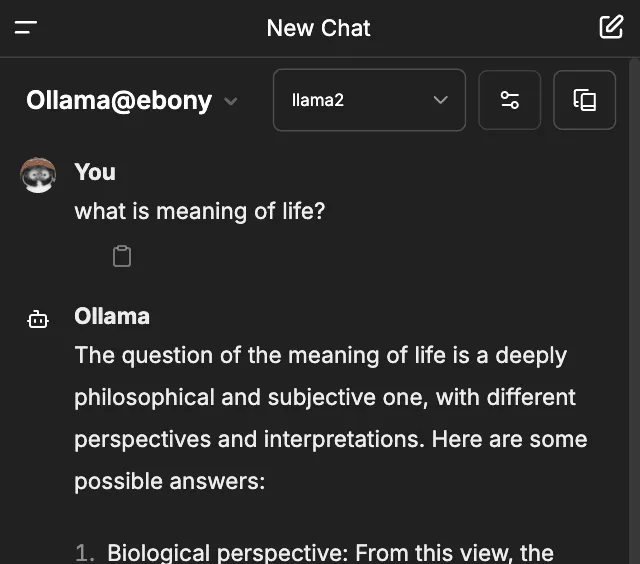Start a new chat with the compose icon
The height and width of the screenshot is (564, 640).
(611, 27)
